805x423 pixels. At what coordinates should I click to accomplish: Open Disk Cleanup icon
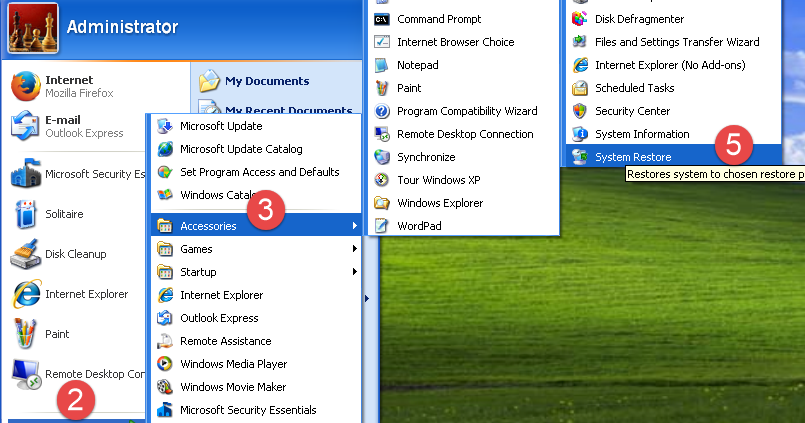pos(25,254)
